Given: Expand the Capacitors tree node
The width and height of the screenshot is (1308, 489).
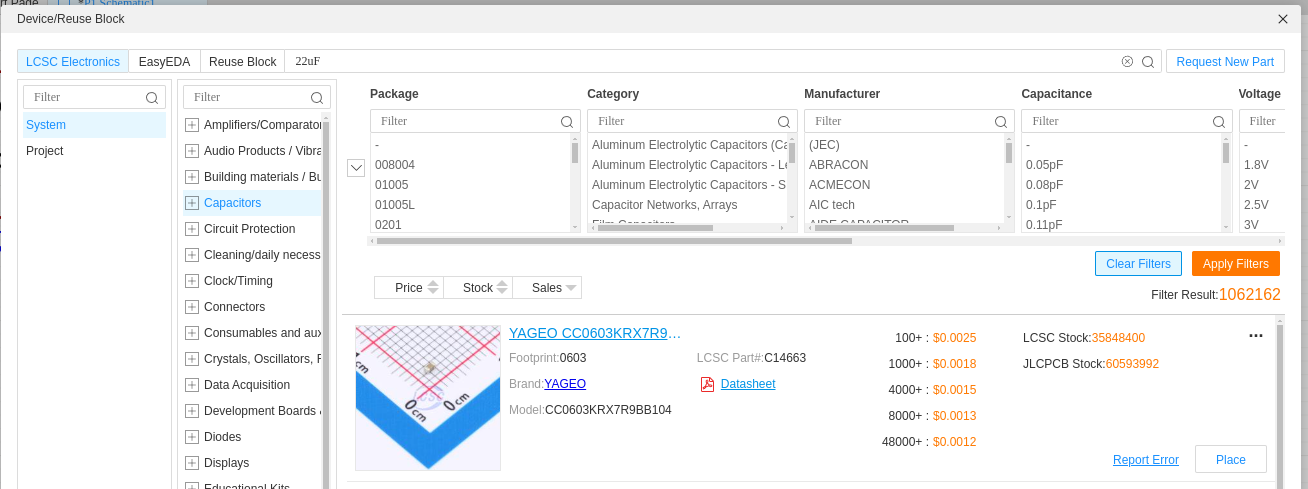Looking at the screenshot, I should click(x=192, y=203).
